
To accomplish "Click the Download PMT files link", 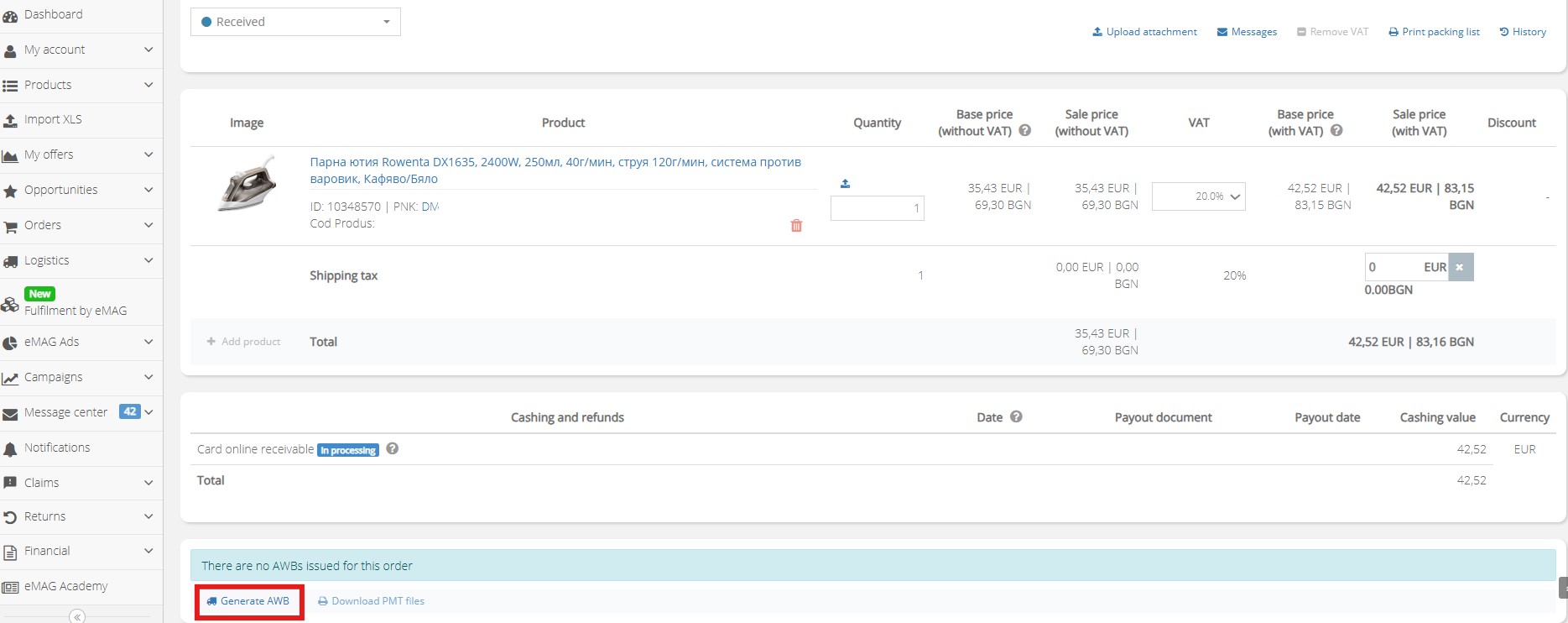I will click(371, 601).
